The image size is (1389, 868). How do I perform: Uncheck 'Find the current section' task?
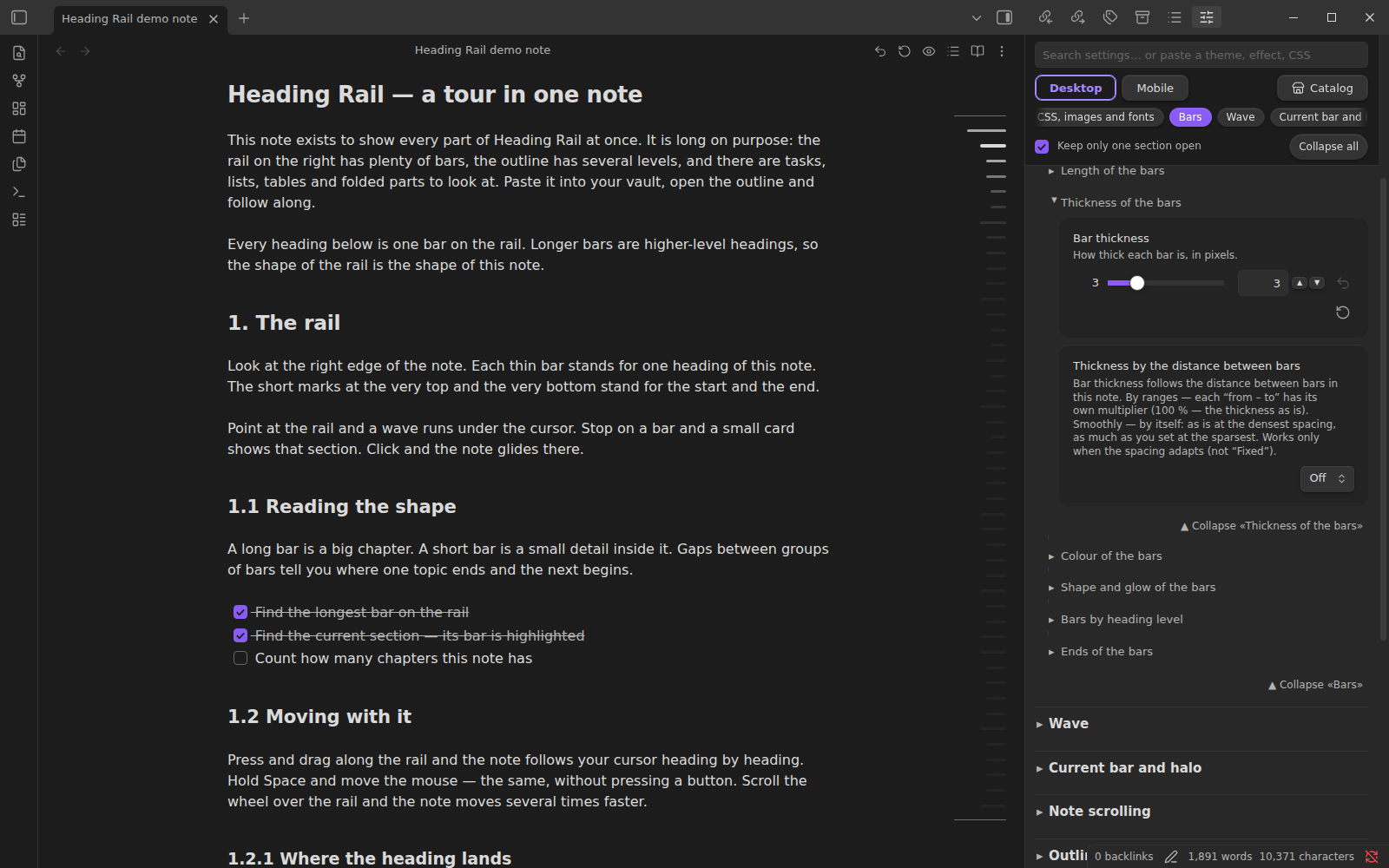point(240,635)
